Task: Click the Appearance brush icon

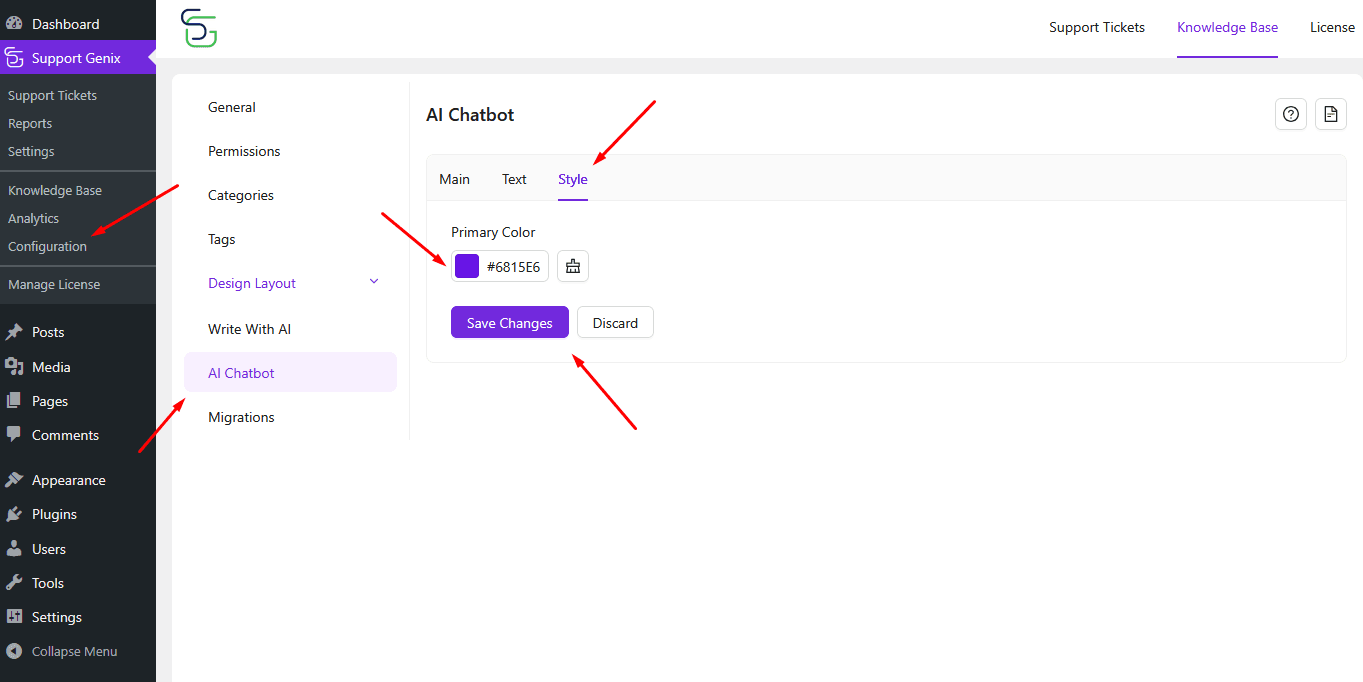Action: (x=14, y=480)
